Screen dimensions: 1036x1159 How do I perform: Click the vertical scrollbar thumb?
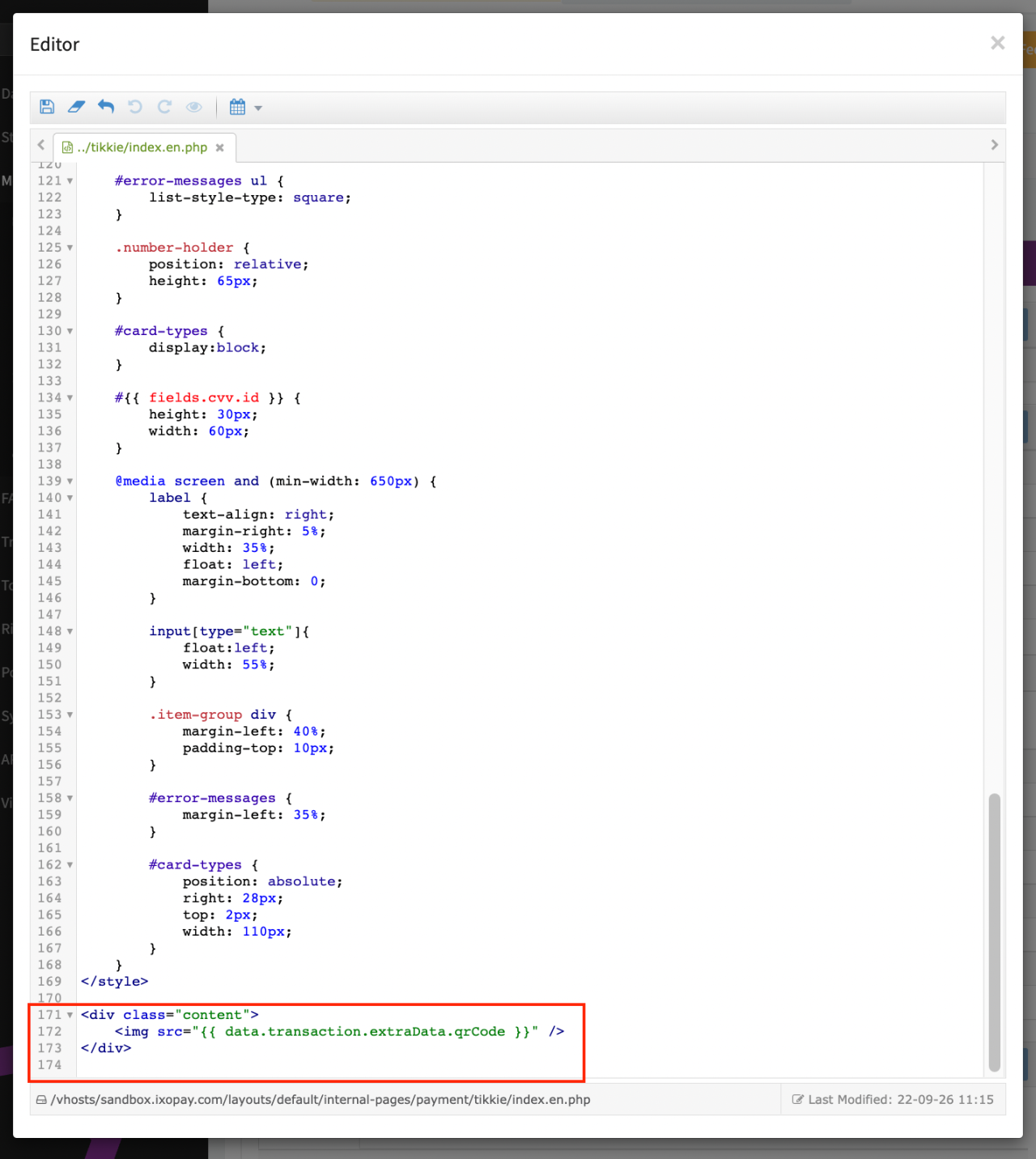click(994, 931)
